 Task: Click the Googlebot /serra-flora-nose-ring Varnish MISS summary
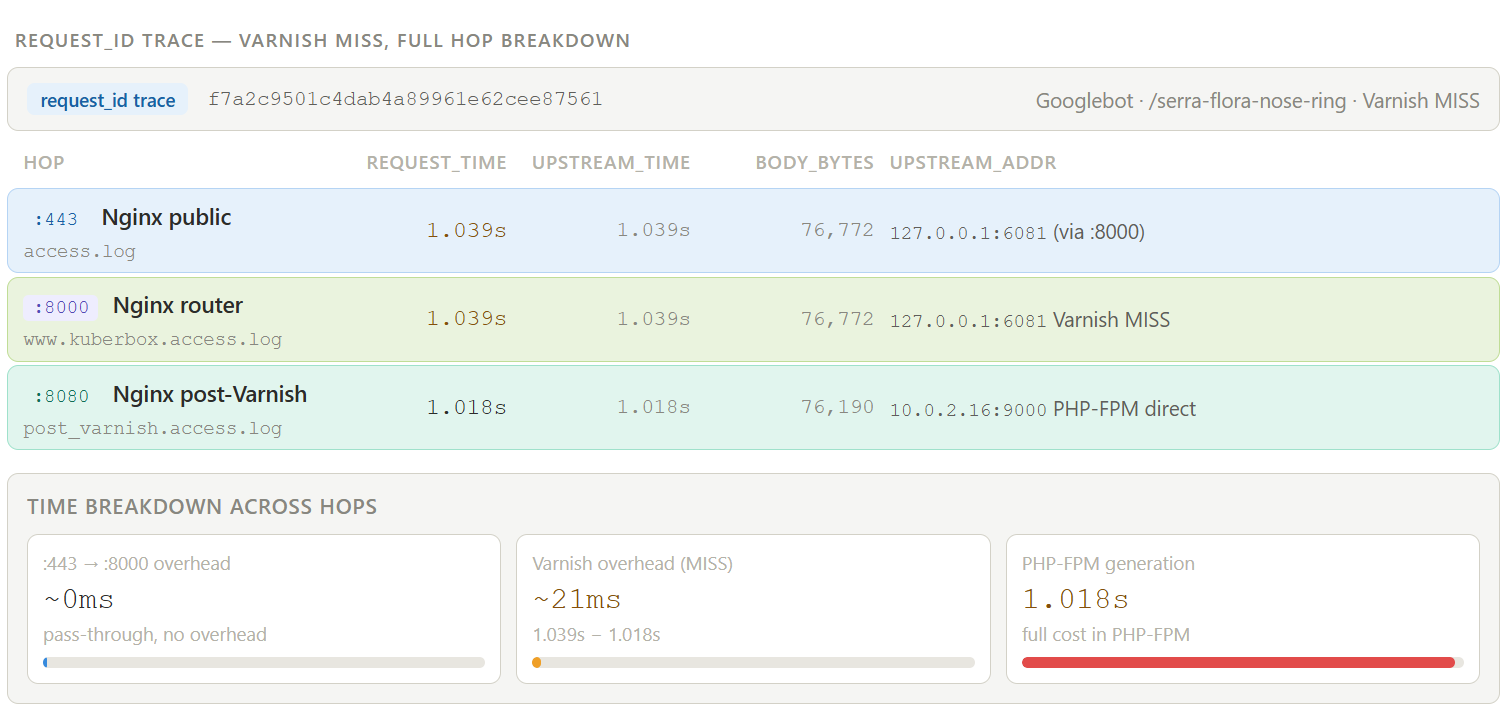pos(1257,101)
